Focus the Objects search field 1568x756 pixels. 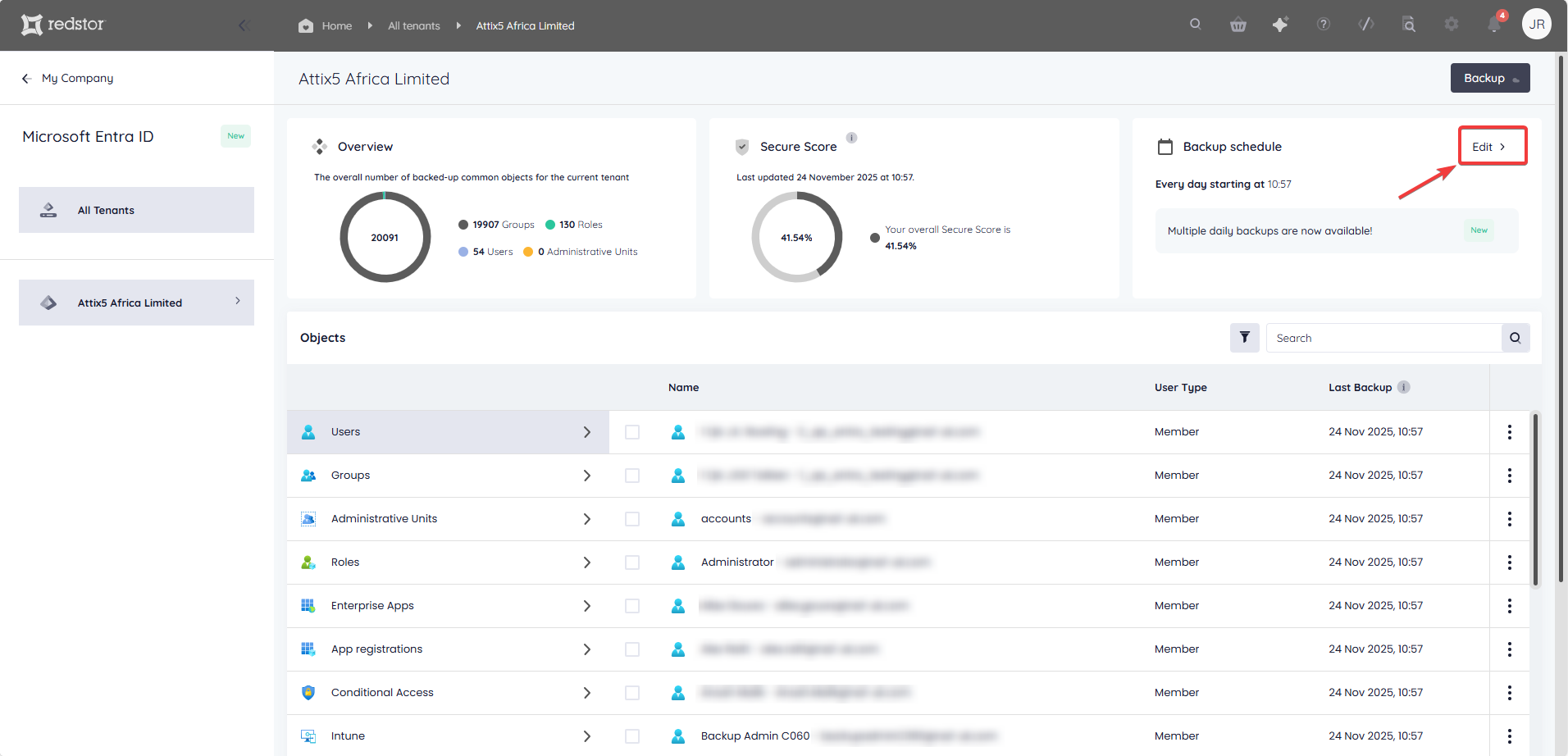(x=1384, y=338)
